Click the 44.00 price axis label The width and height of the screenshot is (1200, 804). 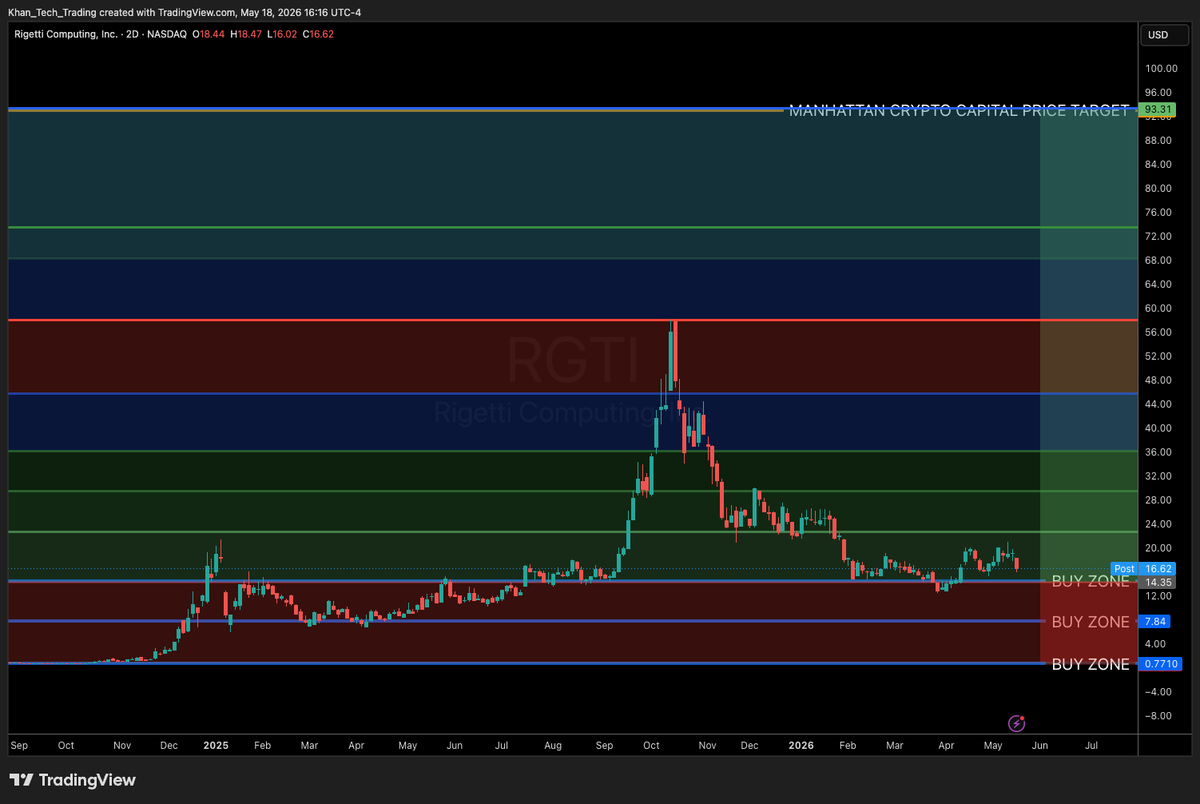[1158, 404]
